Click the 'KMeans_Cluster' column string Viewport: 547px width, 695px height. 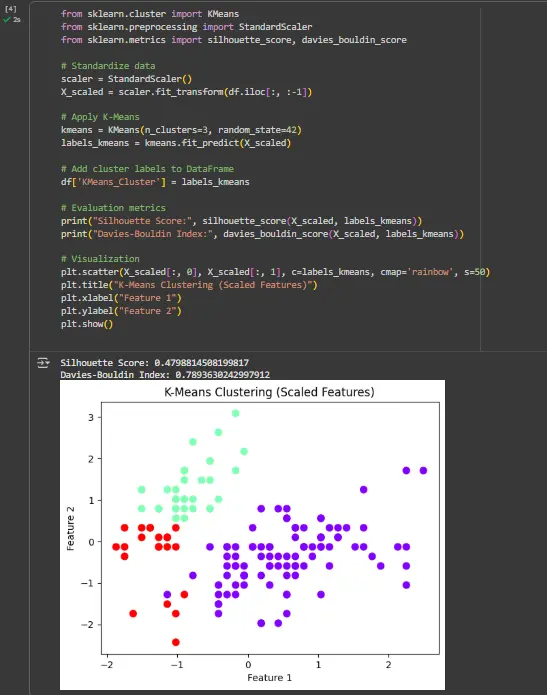(x=119, y=182)
